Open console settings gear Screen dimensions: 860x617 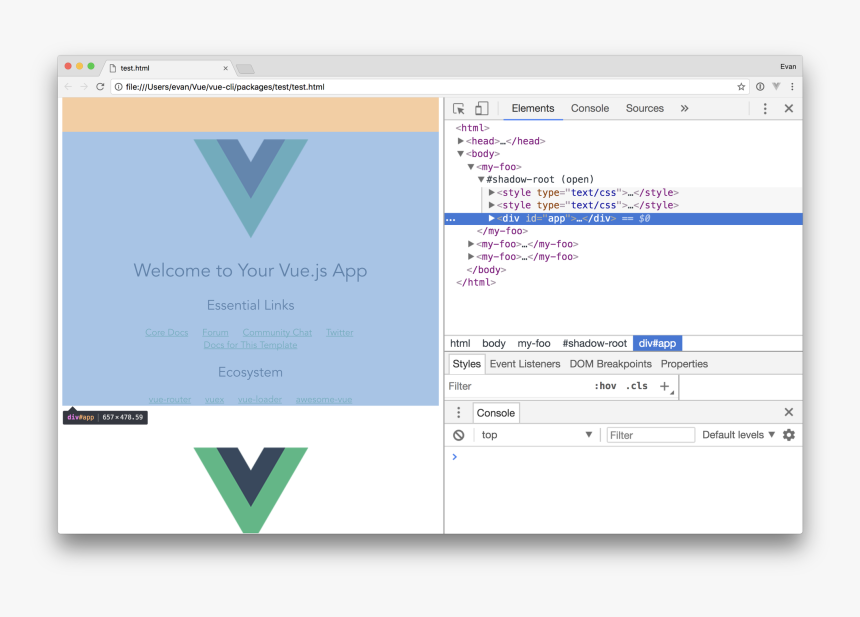point(789,435)
